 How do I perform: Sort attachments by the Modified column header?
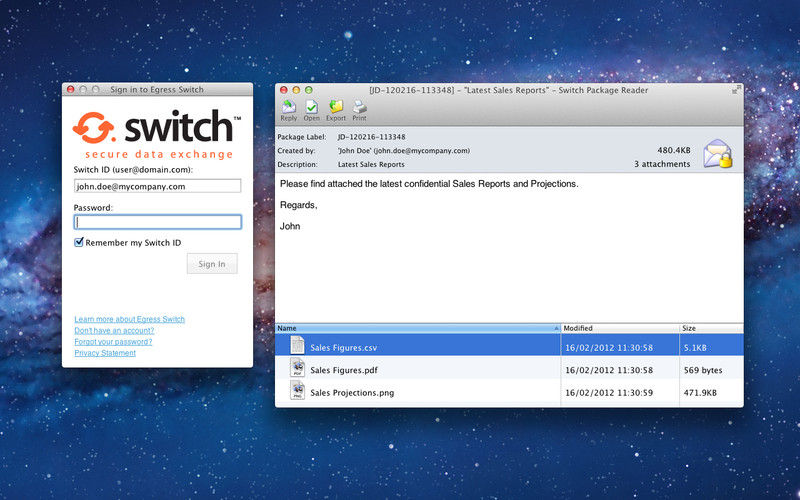tap(620, 328)
